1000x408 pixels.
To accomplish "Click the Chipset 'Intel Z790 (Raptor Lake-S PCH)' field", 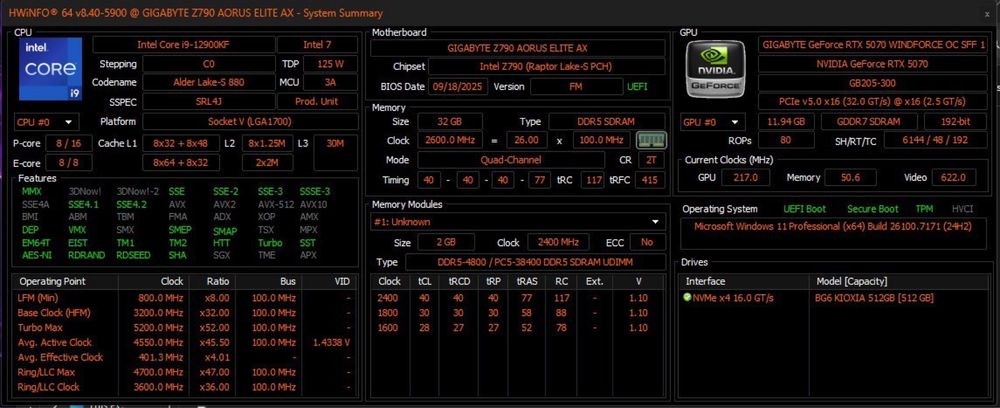I will tap(547, 66).
